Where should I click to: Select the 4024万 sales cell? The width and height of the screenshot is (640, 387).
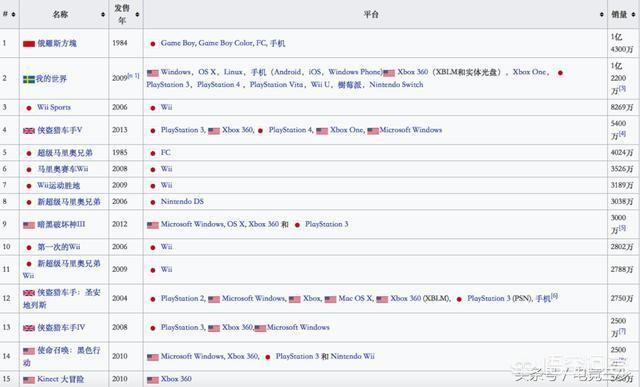click(623, 153)
